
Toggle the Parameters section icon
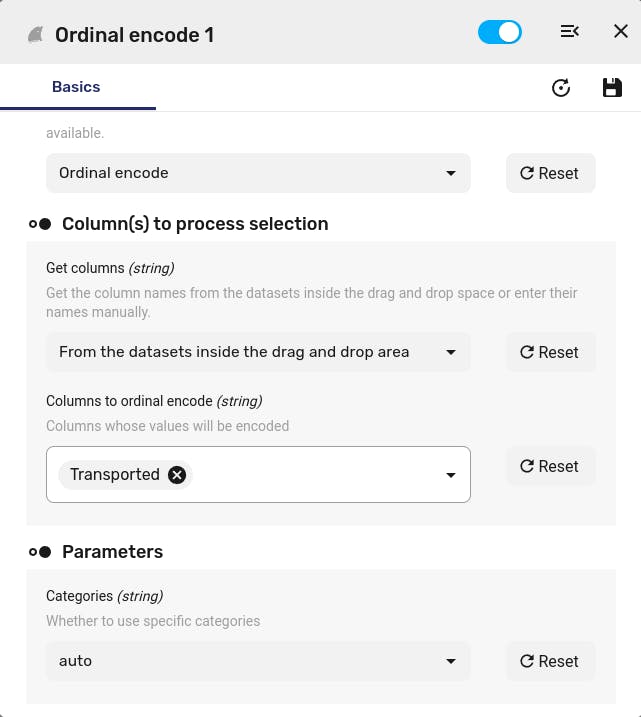click(x=40, y=552)
